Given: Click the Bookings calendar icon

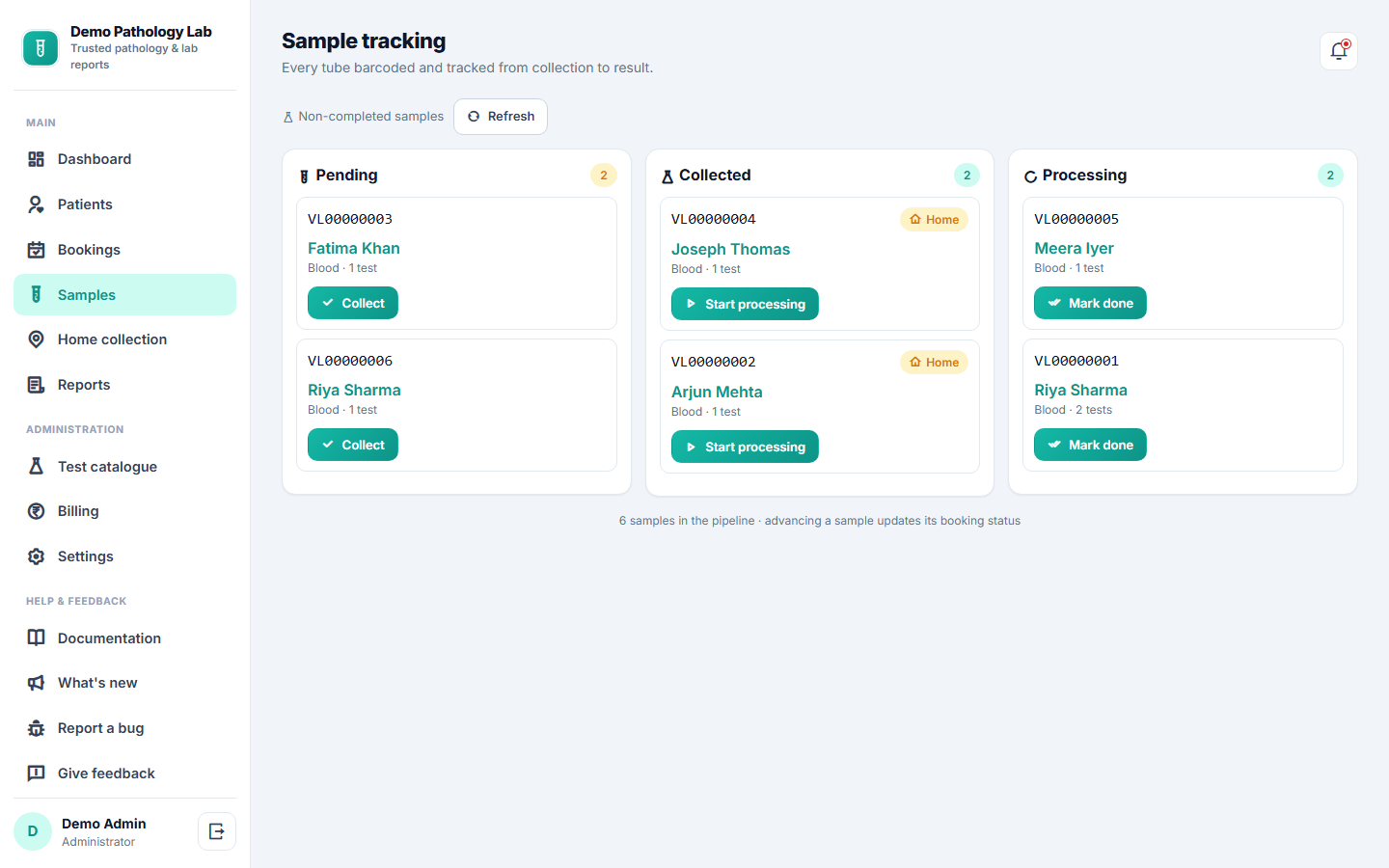Looking at the screenshot, I should click(x=36, y=250).
